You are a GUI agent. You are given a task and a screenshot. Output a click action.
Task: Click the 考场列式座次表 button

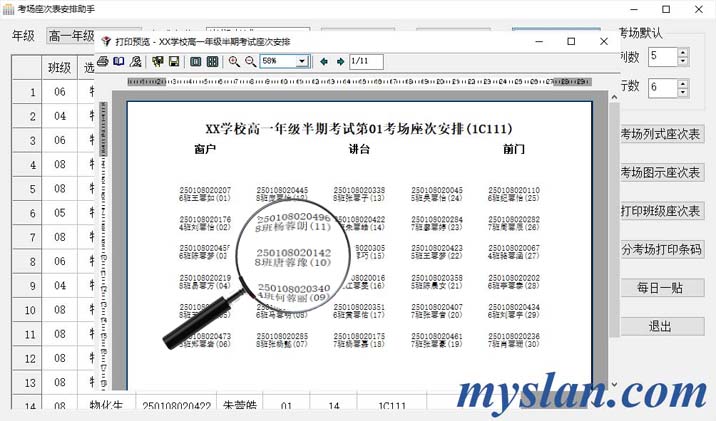tap(660, 134)
